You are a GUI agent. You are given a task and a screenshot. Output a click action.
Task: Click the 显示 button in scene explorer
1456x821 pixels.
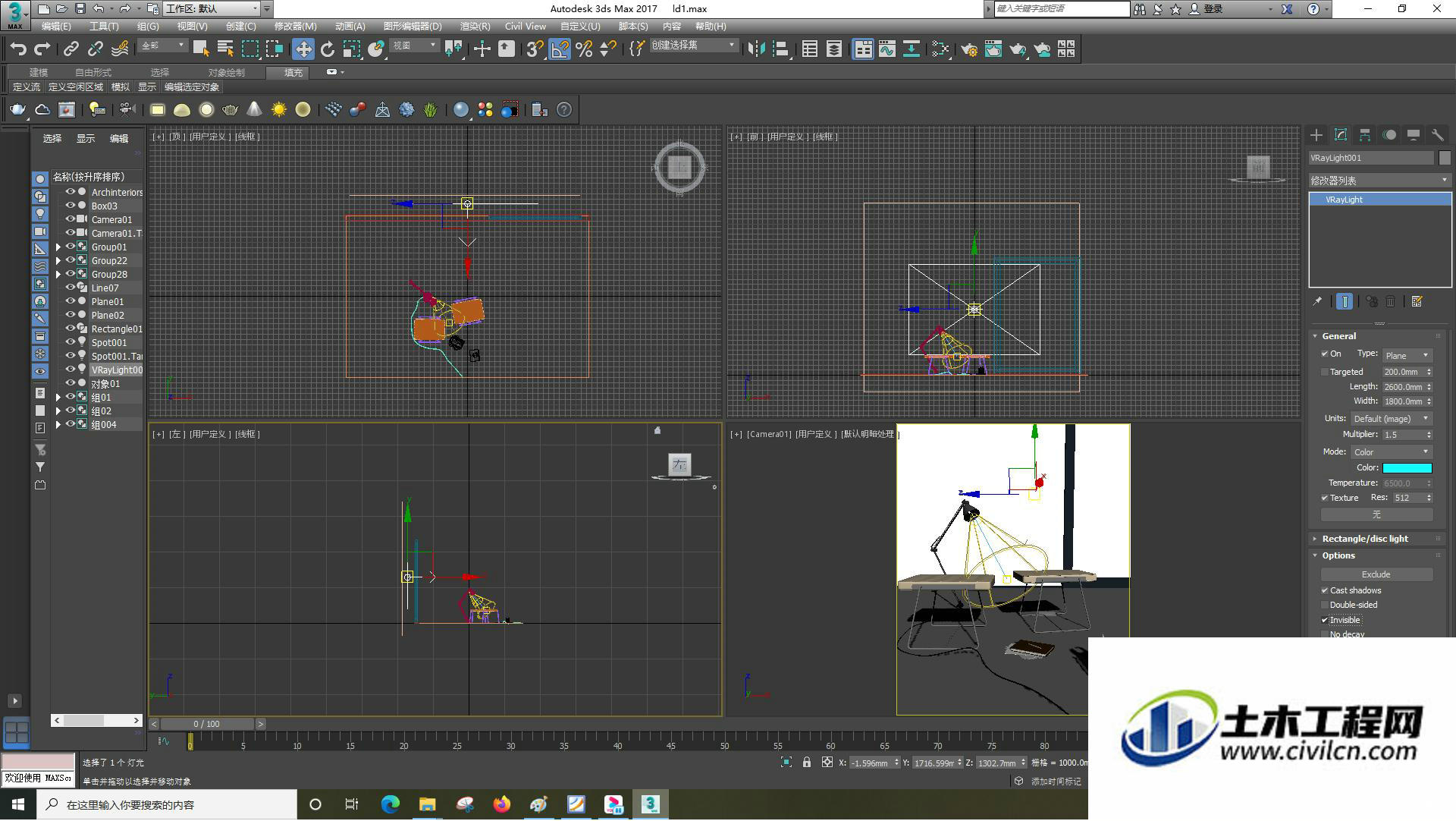tap(86, 139)
